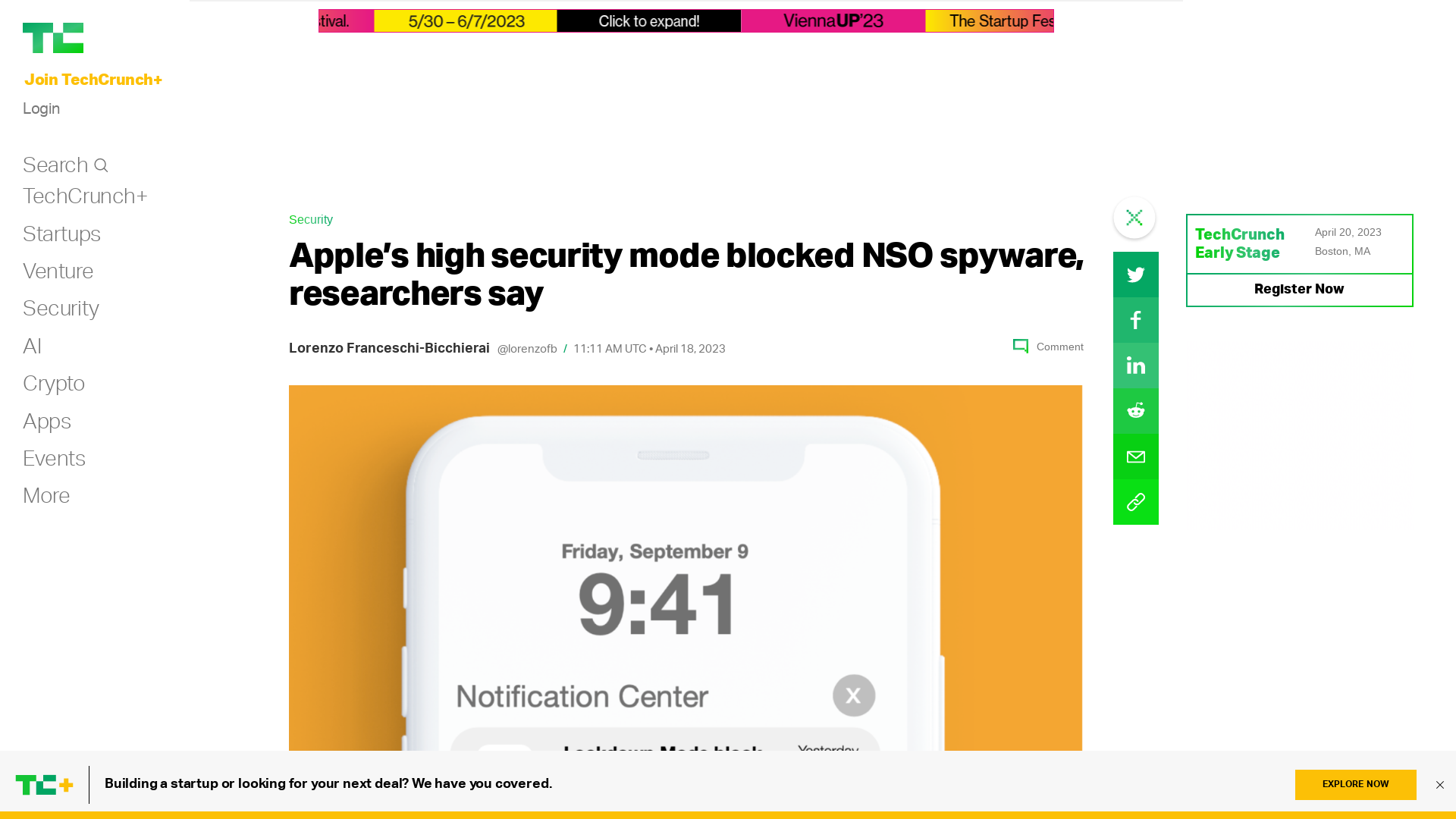This screenshot has width=1456, height=819.
Task: Click Register Now for Early Stage
Action: tap(1299, 290)
